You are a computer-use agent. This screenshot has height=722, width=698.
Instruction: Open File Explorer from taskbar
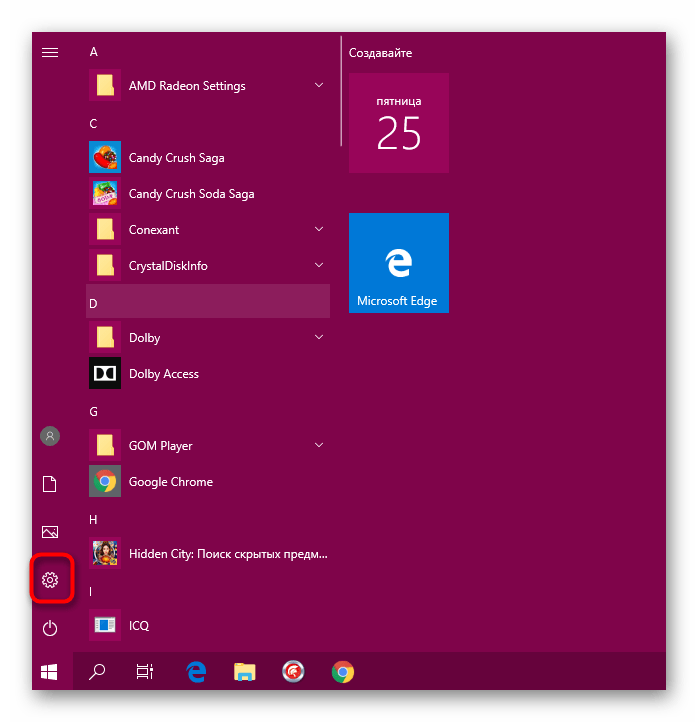244,672
